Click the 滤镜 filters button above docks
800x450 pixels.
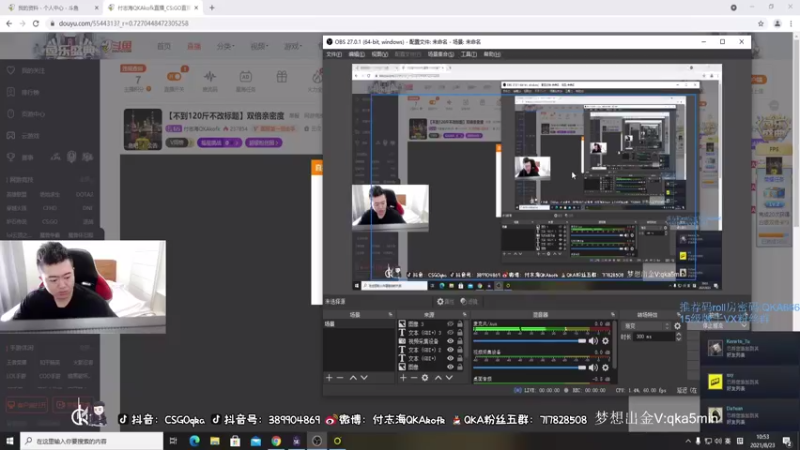tap(469, 302)
